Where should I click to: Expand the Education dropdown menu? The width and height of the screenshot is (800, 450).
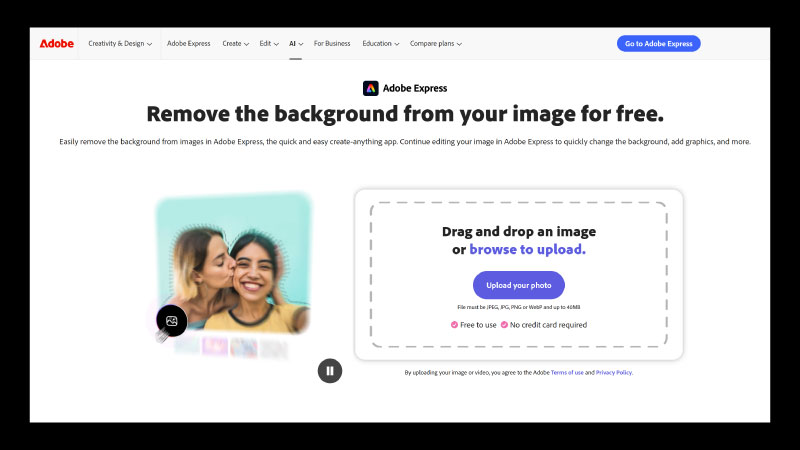point(380,44)
